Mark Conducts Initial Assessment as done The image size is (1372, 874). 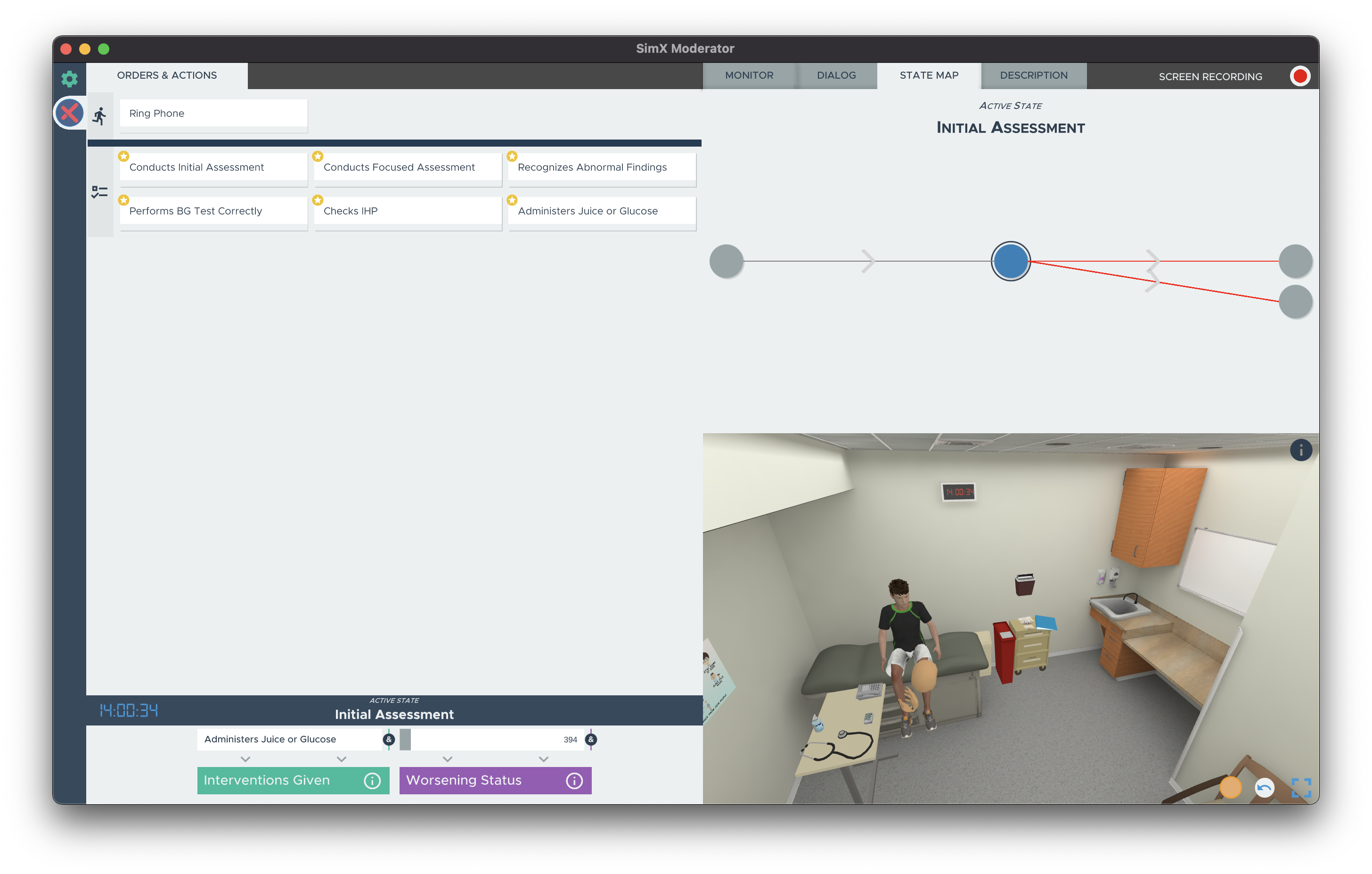(213, 167)
